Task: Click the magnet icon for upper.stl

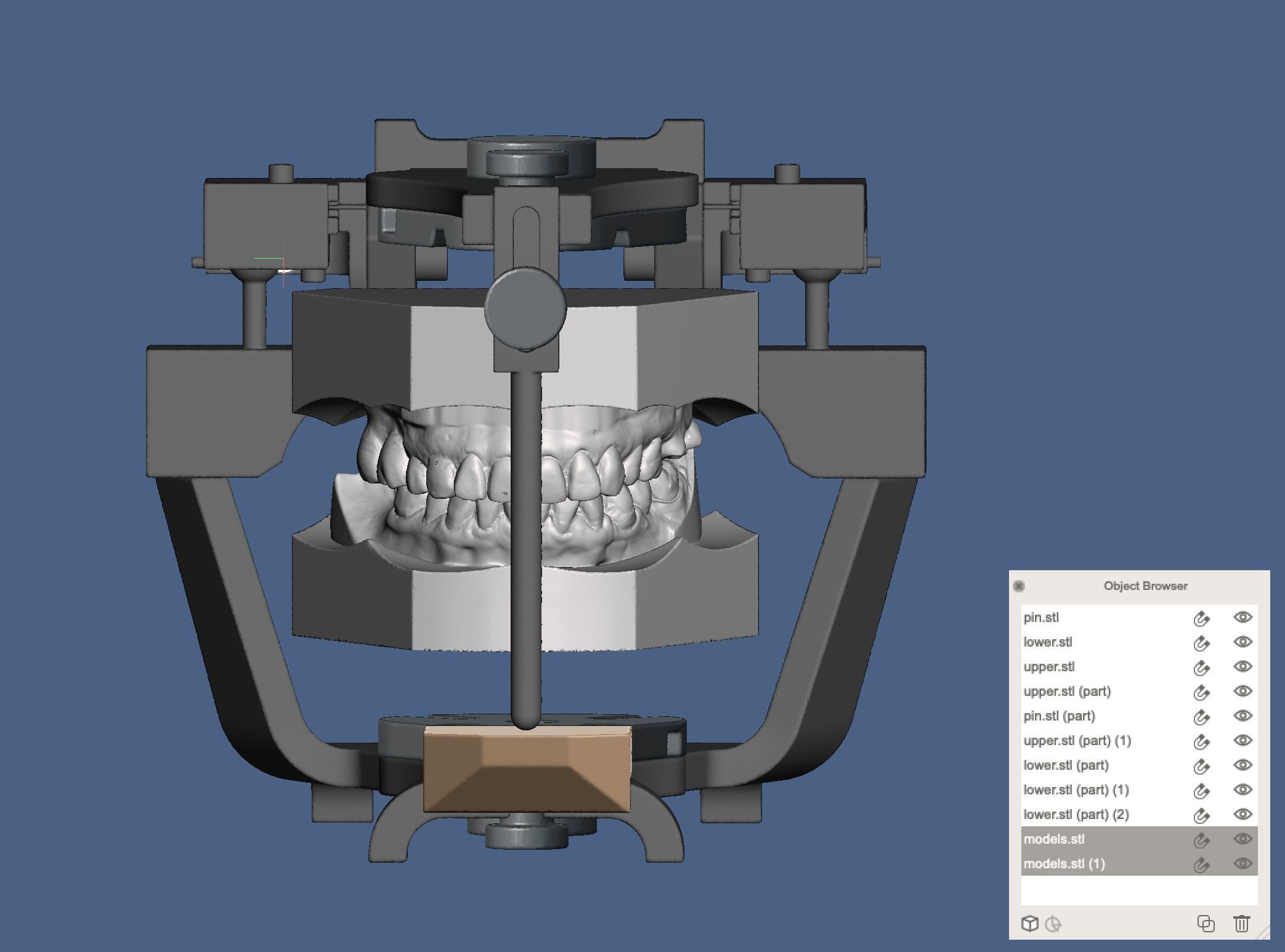Action: tap(1201, 668)
